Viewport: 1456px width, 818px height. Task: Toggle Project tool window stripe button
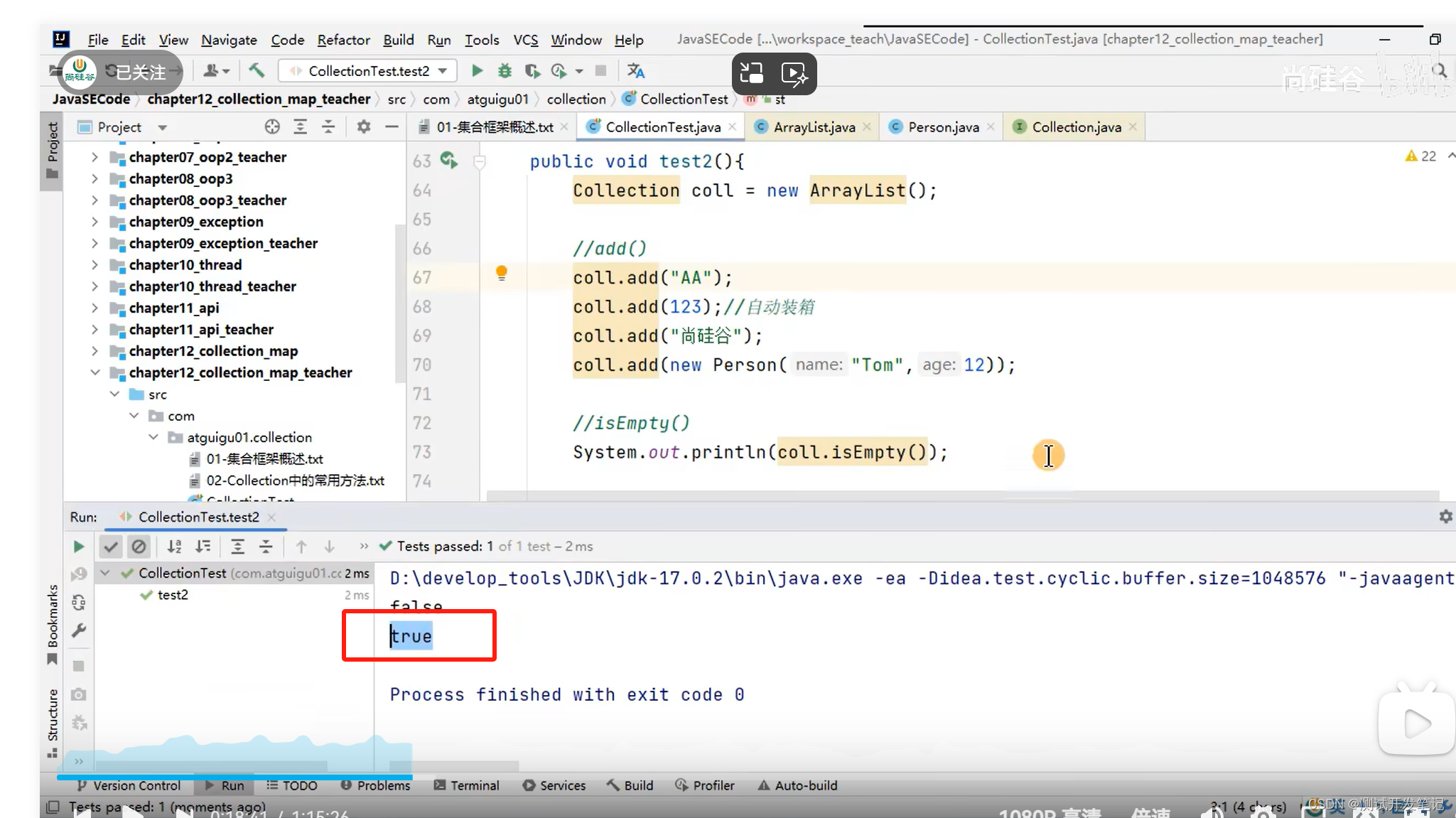pyautogui.click(x=52, y=151)
